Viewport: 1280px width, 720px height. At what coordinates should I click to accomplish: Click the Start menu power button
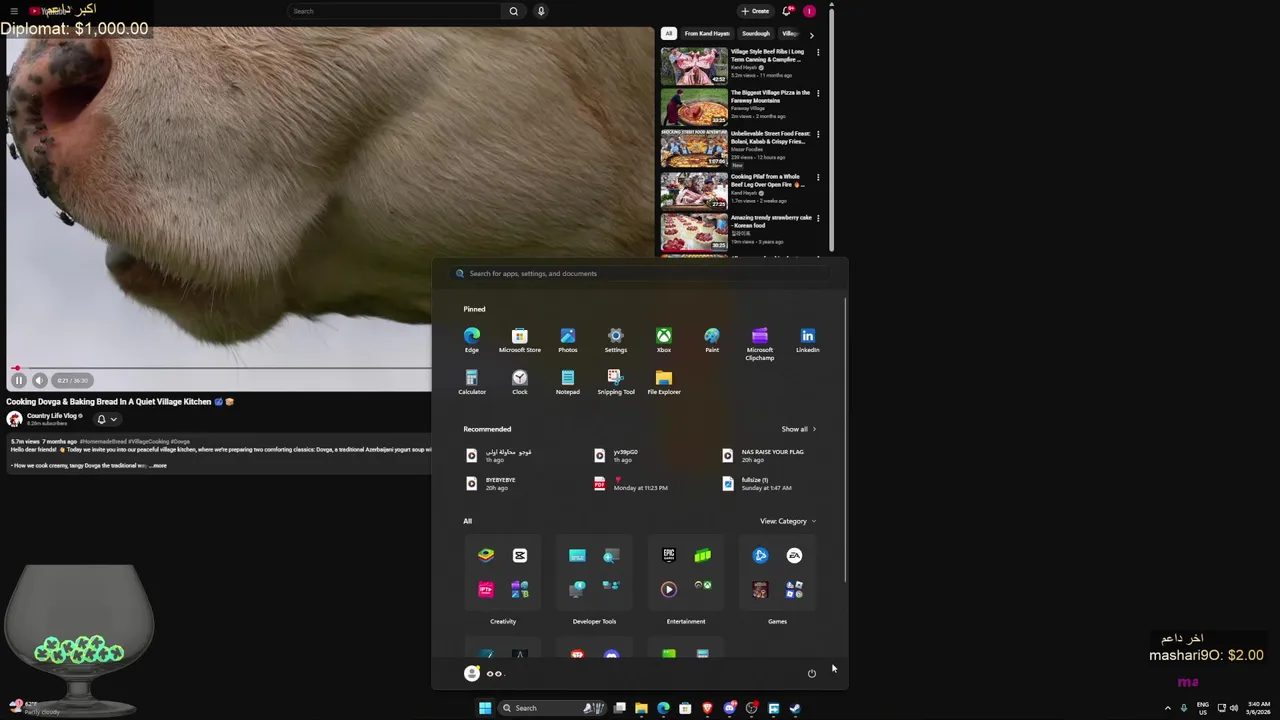tap(812, 673)
